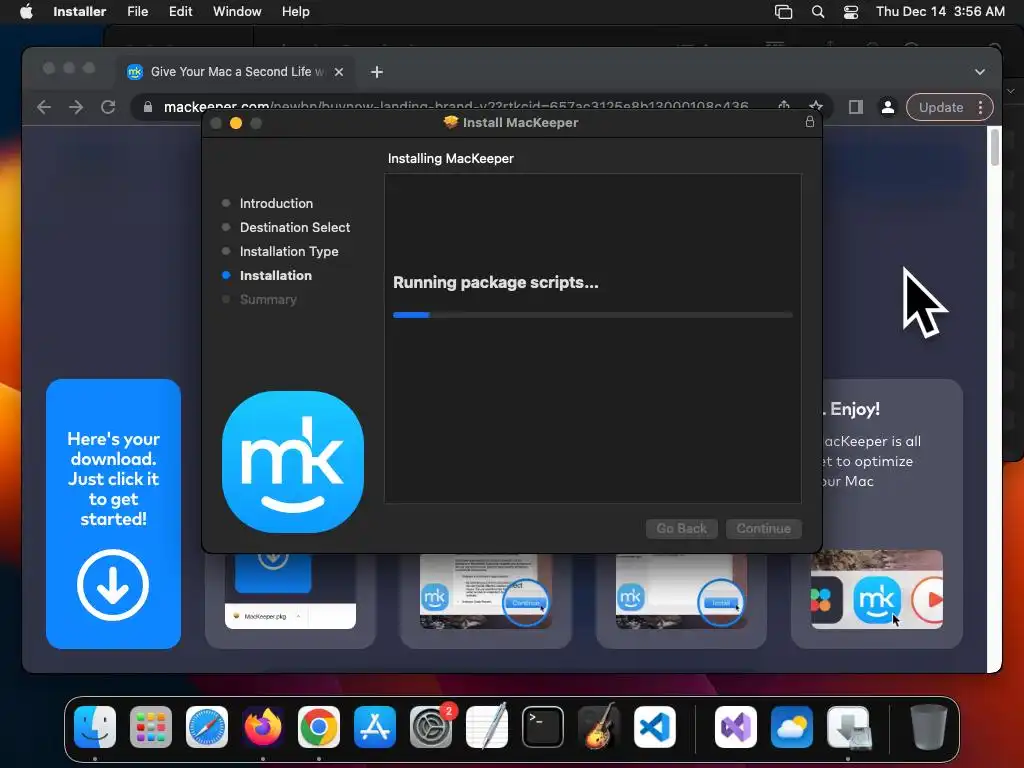Open Firefox from the Dock

(263, 727)
